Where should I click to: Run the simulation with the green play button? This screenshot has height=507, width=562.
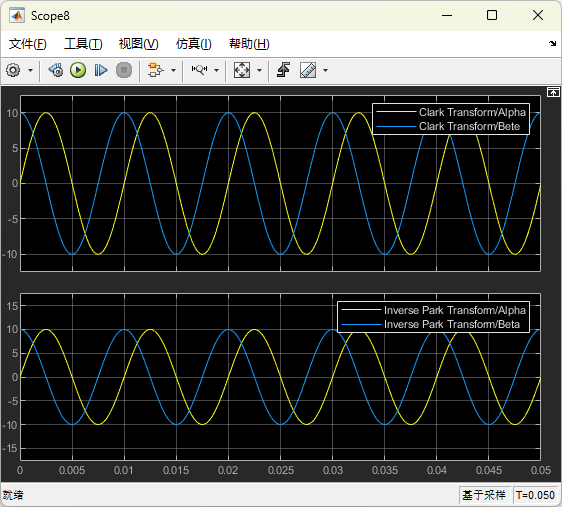tap(78, 70)
